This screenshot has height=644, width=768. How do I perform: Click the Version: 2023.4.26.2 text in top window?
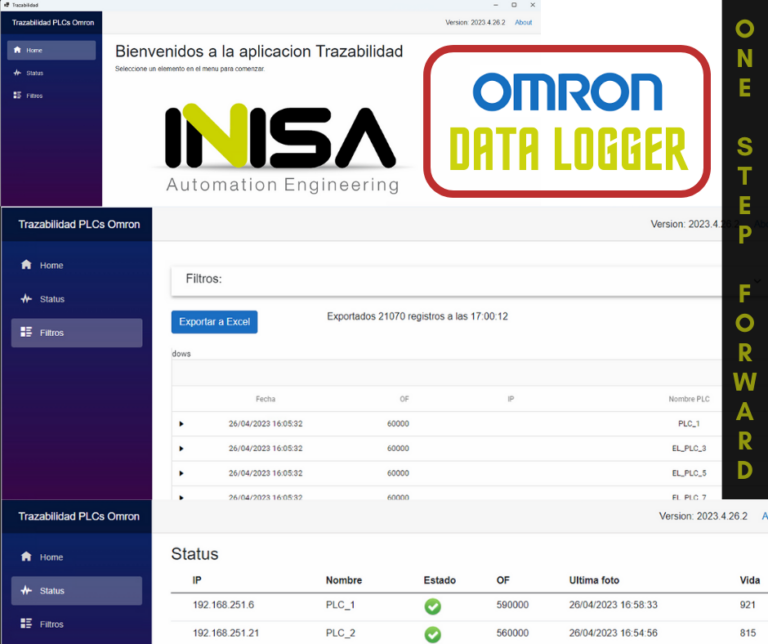click(x=475, y=23)
